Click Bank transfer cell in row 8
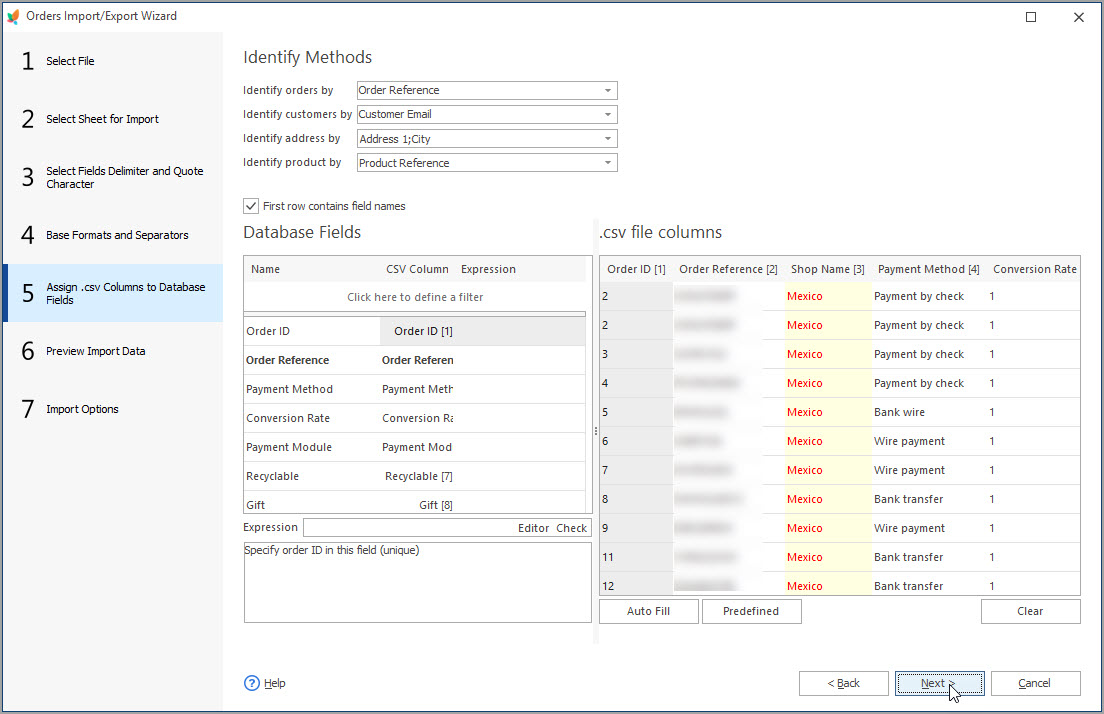The height and width of the screenshot is (714, 1104). 928,499
